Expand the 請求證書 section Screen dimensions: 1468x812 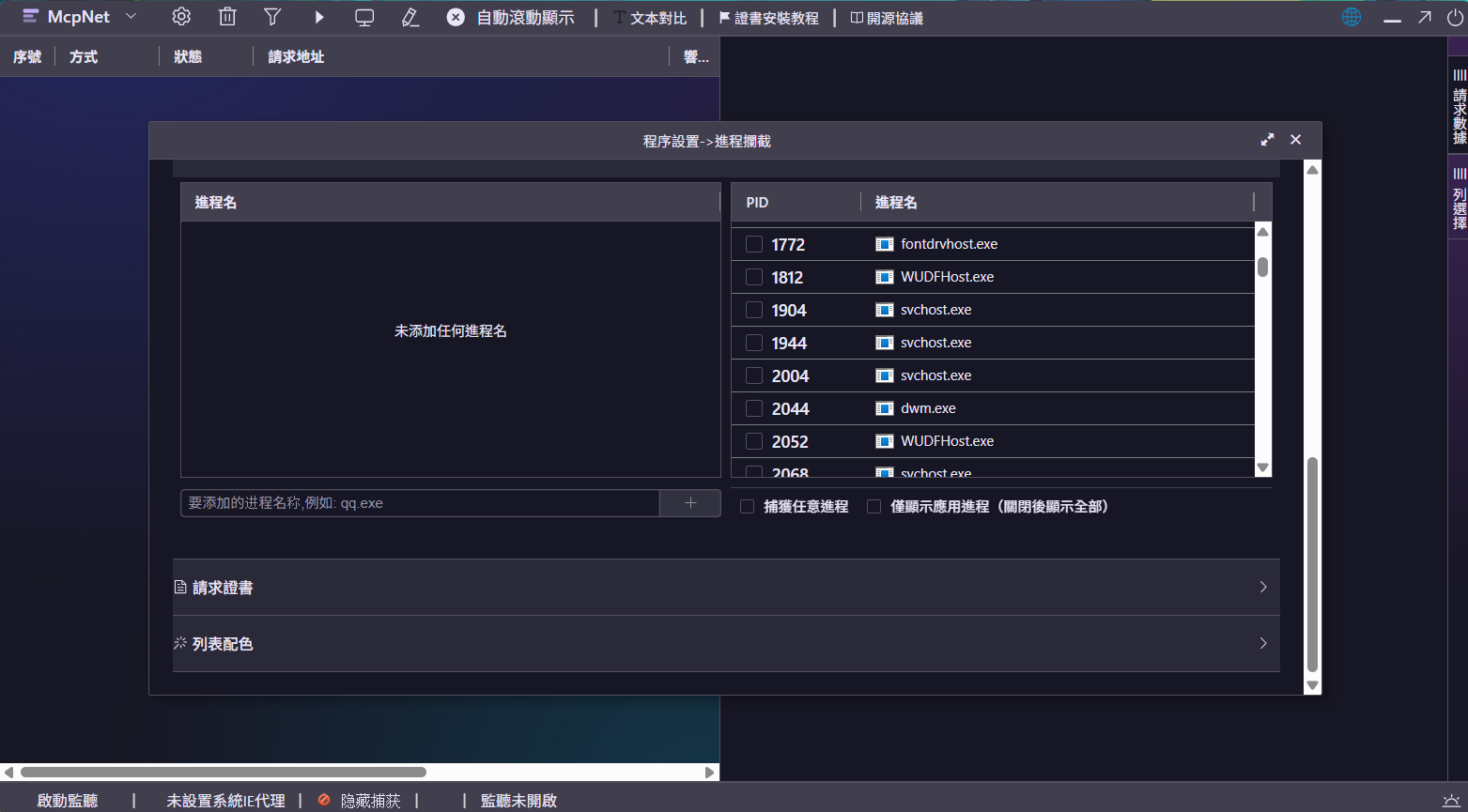tap(726, 588)
